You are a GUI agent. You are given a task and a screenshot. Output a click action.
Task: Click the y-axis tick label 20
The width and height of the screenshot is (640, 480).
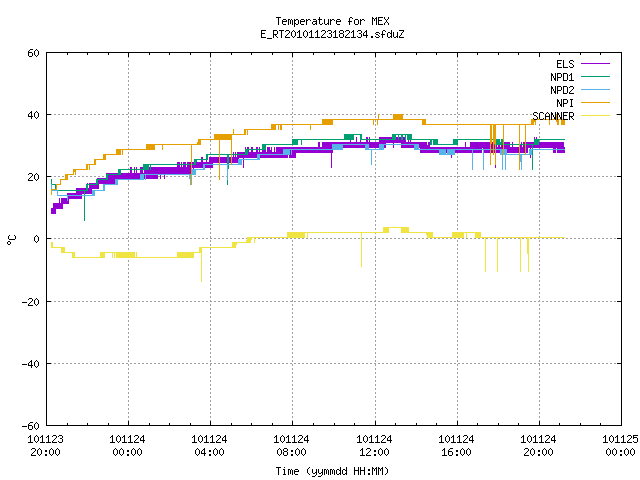[x=33, y=177]
